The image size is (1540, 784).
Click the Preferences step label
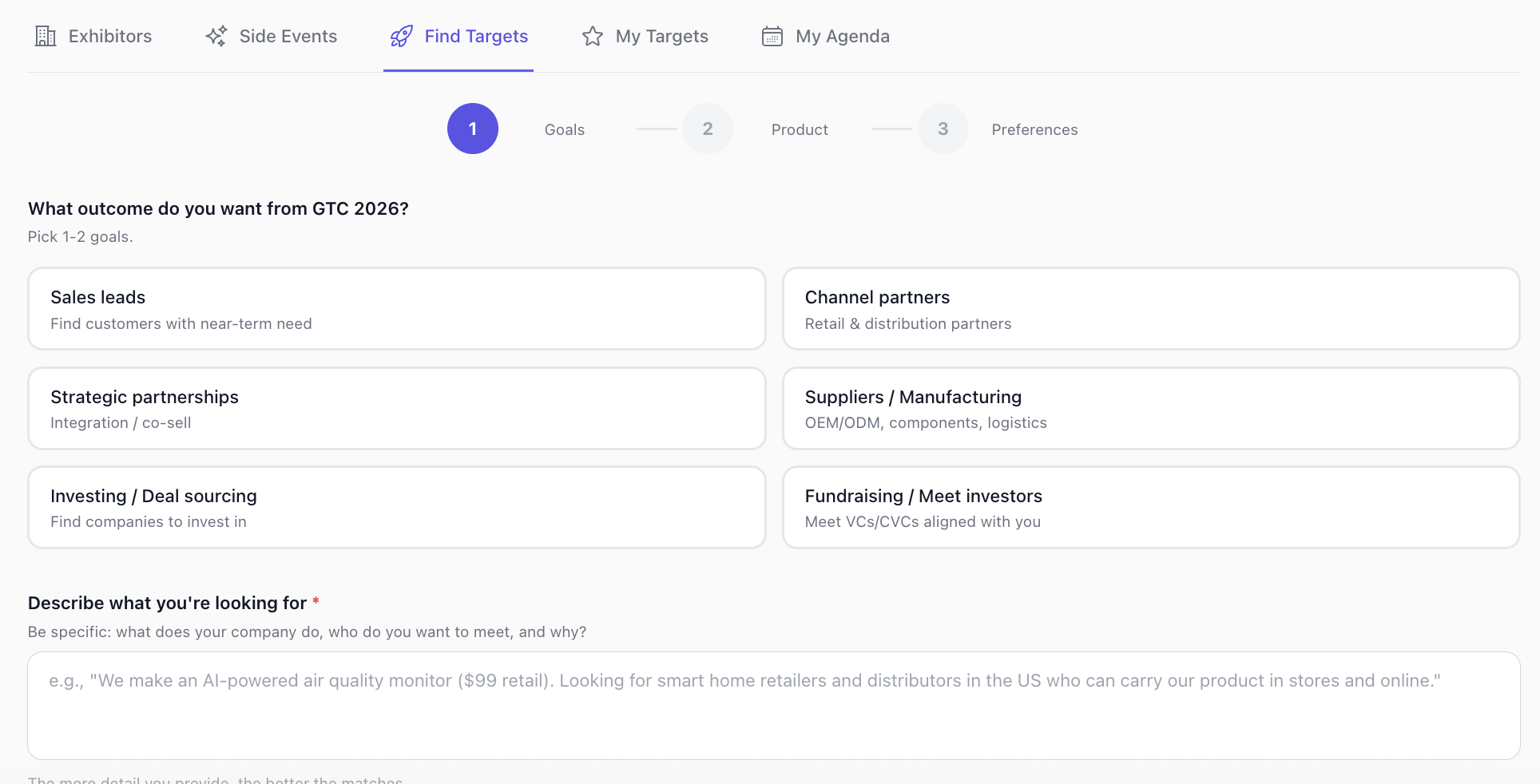[x=1034, y=129]
